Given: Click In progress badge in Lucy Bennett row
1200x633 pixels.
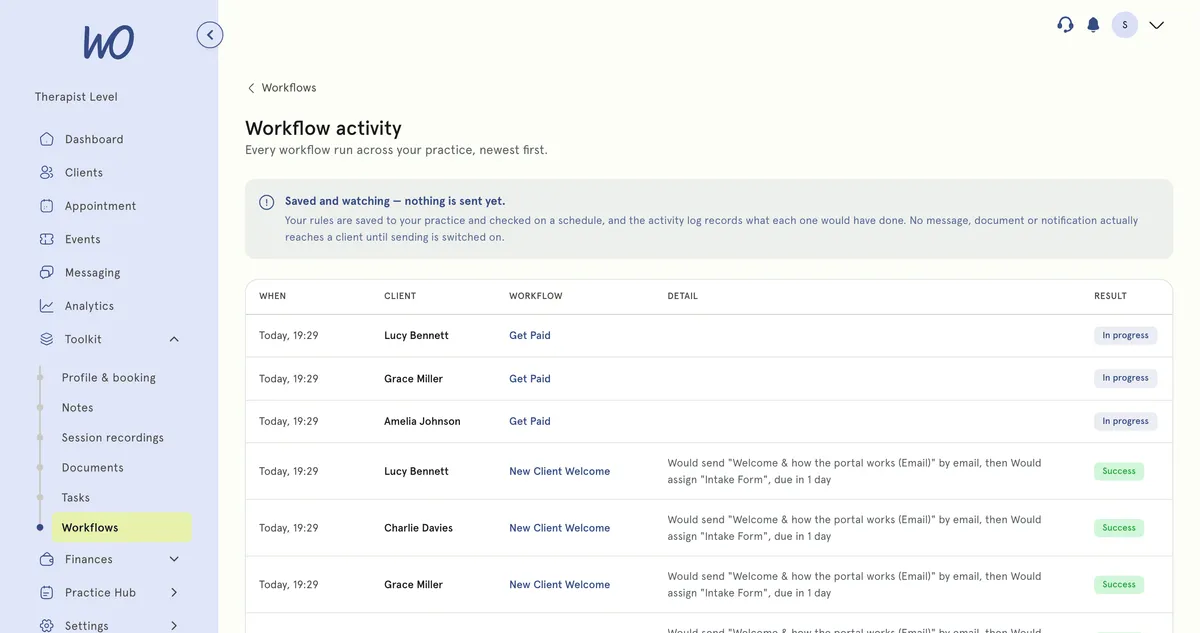Looking at the screenshot, I should coord(1125,336).
